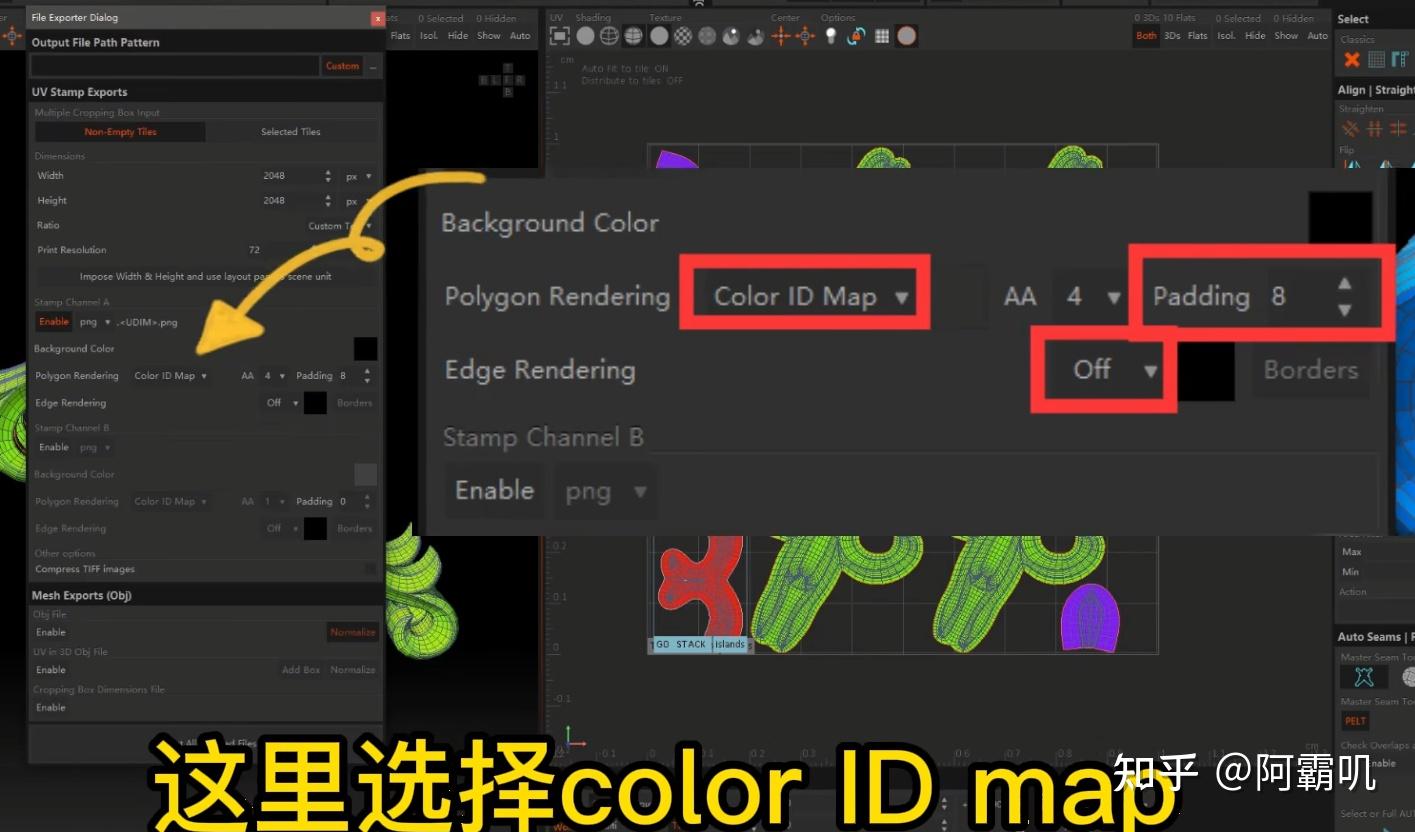
Task: Click Isol. in the UV viewport header
Action: [1226, 36]
